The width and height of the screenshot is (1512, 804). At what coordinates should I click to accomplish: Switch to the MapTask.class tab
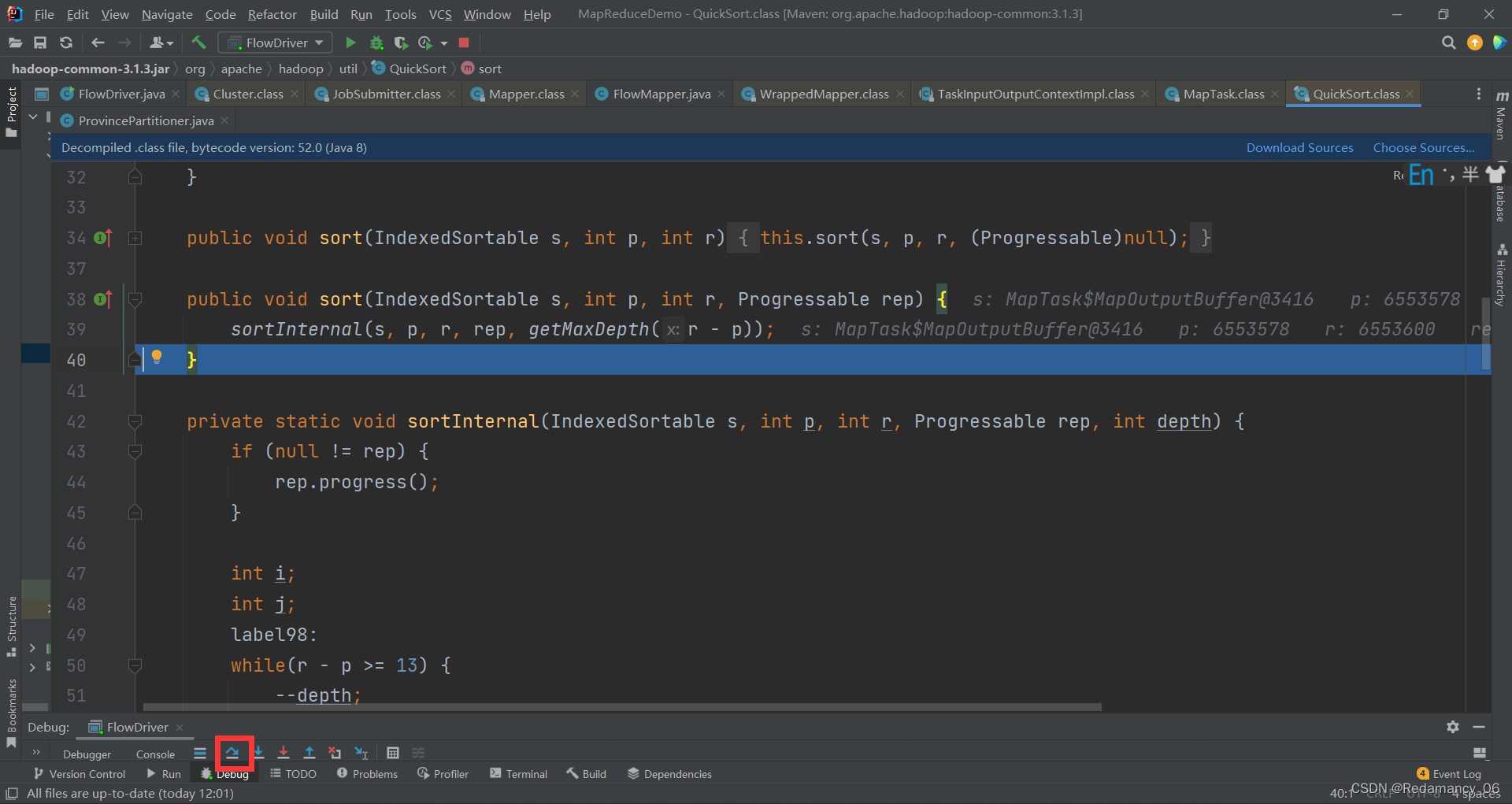click(1223, 94)
